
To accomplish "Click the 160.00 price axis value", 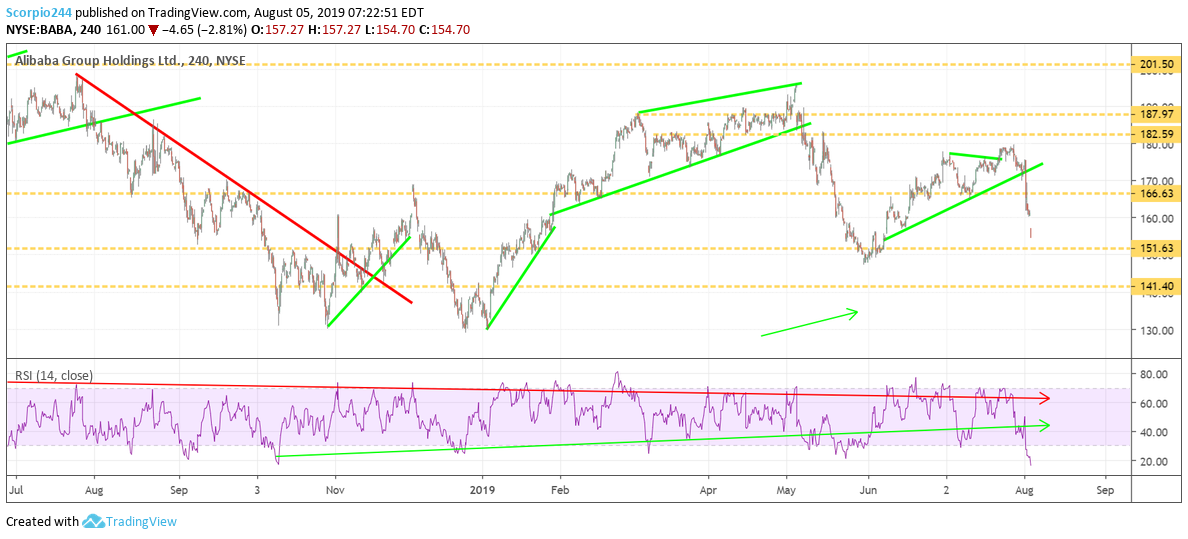I will pos(1158,218).
